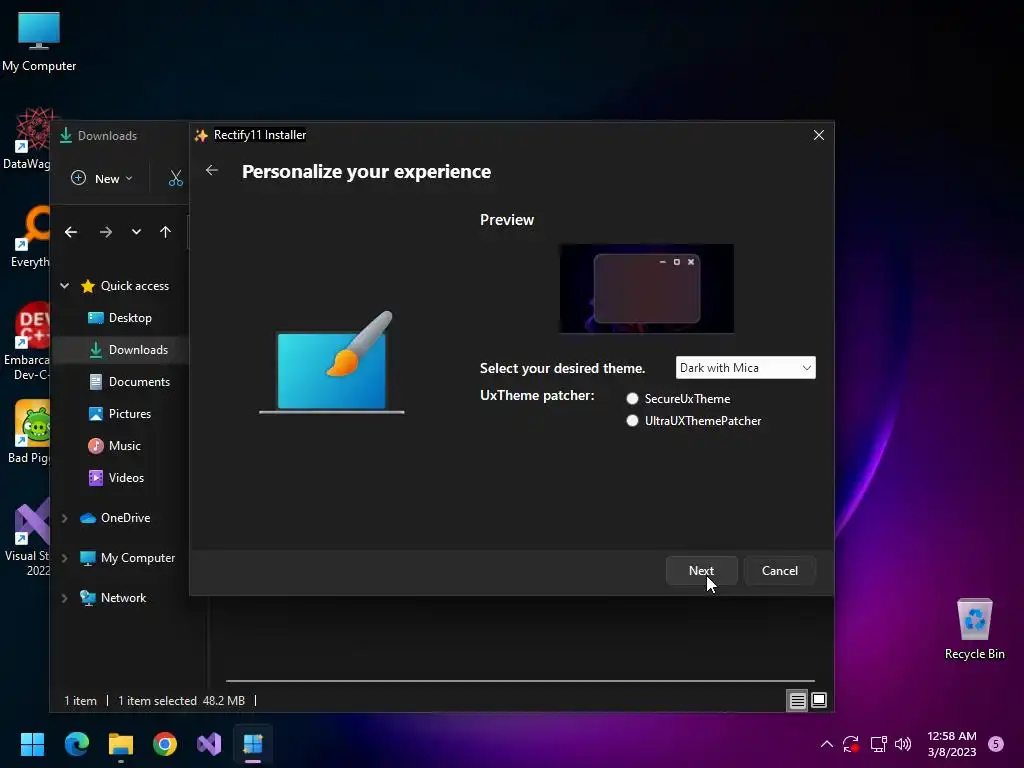1024x768 pixels.
Task: Click the OneDrive cloud icon in sidebar
Action: [x=88, y=518]
